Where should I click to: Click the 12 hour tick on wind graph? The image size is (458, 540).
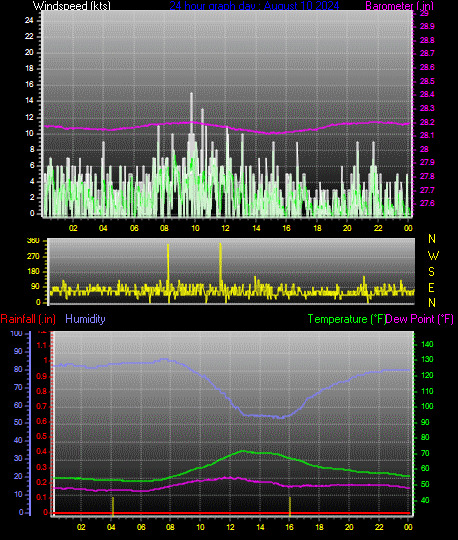pos(225,228)
